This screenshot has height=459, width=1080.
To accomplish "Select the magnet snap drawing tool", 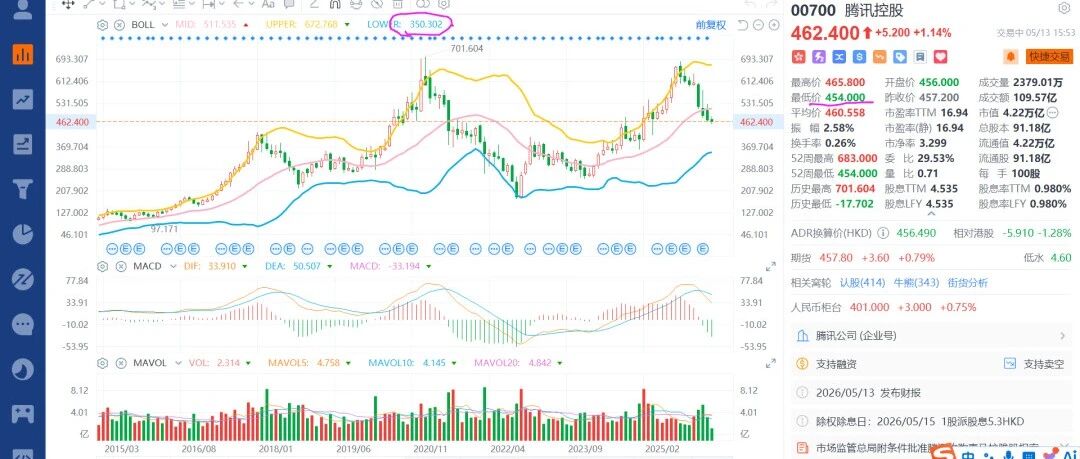I will (x=335, y=4).
